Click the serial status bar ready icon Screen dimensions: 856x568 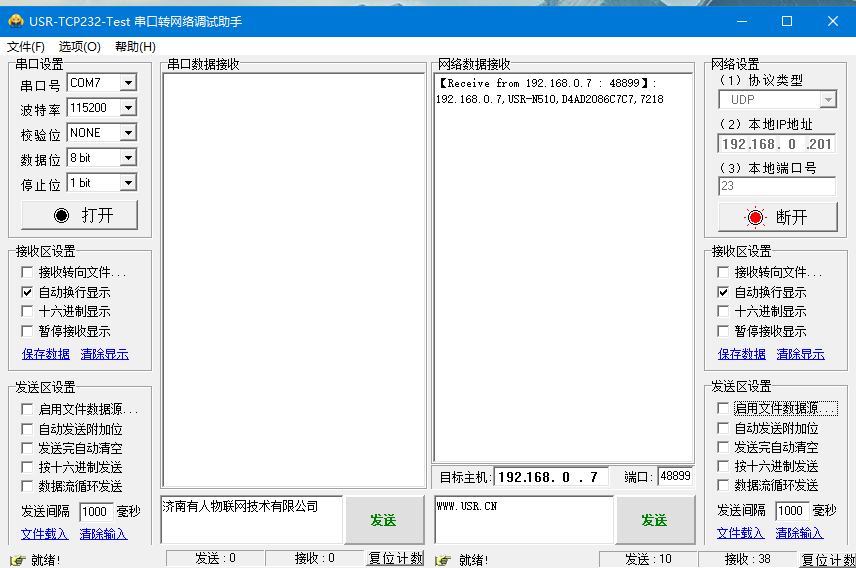coord(17,560)
